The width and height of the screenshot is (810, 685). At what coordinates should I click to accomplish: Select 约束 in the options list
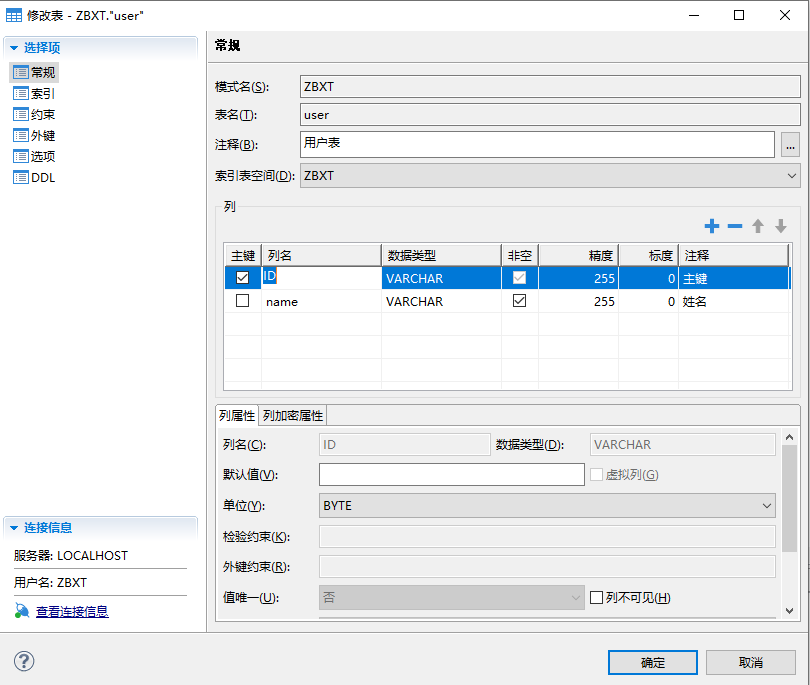point(43,114)
